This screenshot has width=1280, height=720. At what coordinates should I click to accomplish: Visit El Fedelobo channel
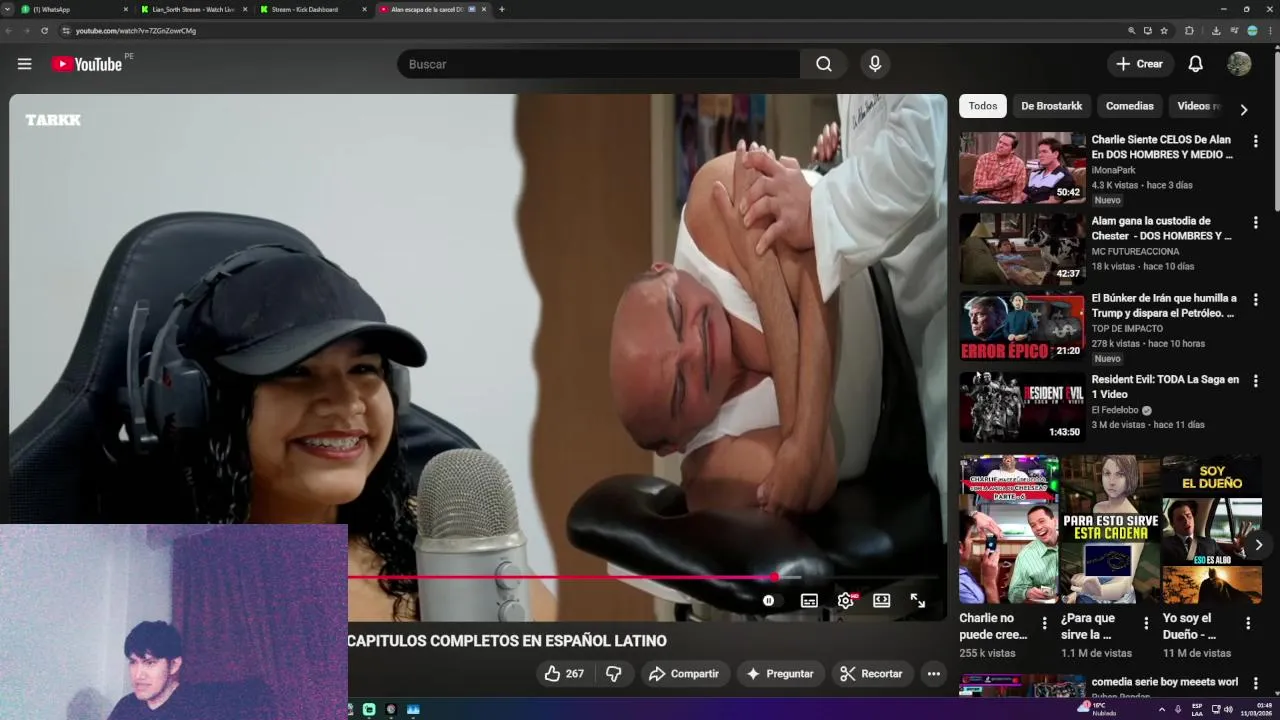coord(1115,410)
